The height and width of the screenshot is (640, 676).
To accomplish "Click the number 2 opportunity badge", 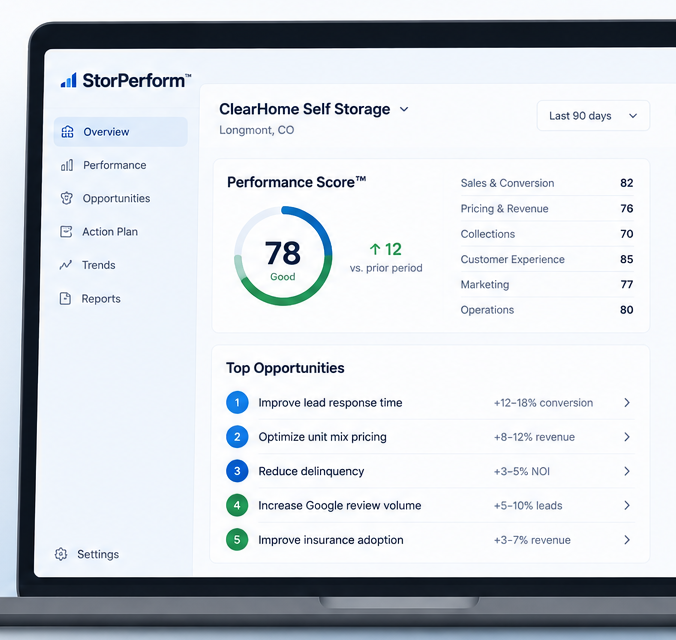I will click(x=237, y=437).
